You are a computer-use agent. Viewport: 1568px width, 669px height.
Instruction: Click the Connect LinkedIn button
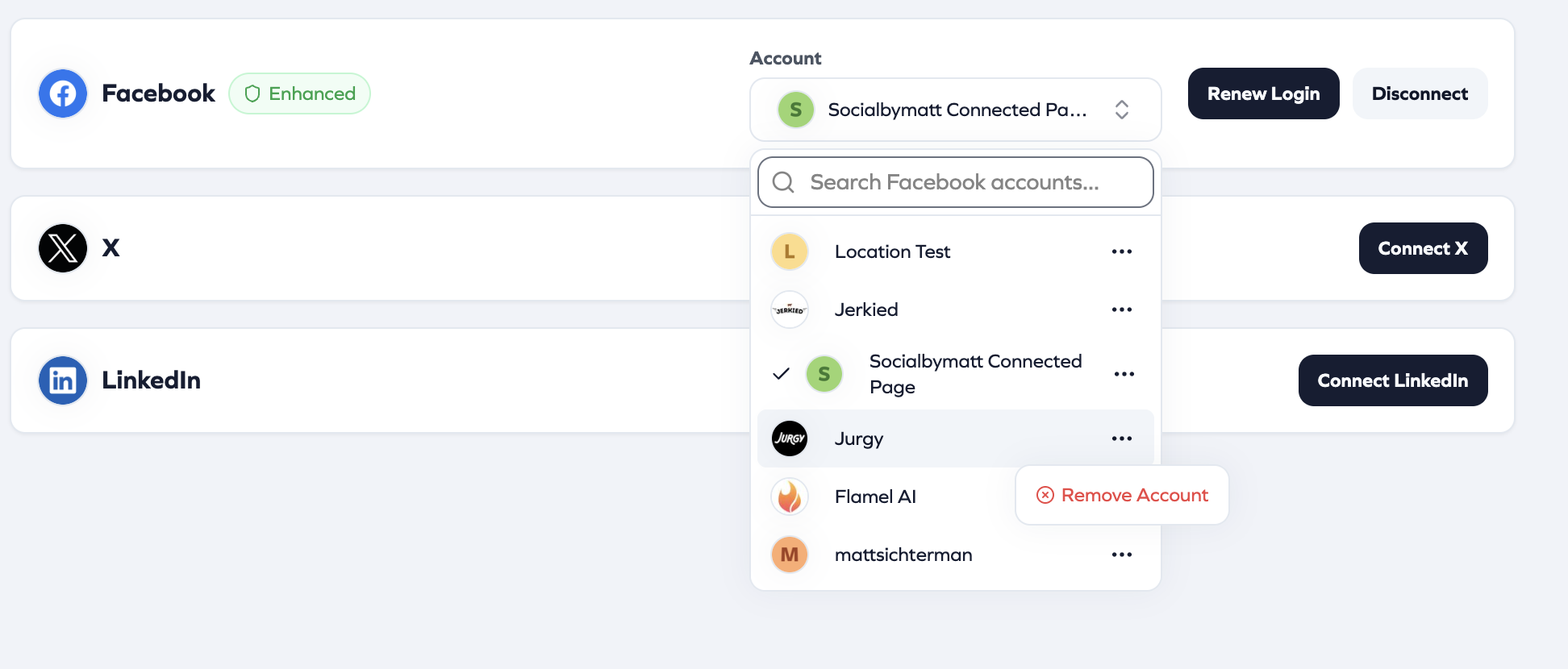(1393, 380)
